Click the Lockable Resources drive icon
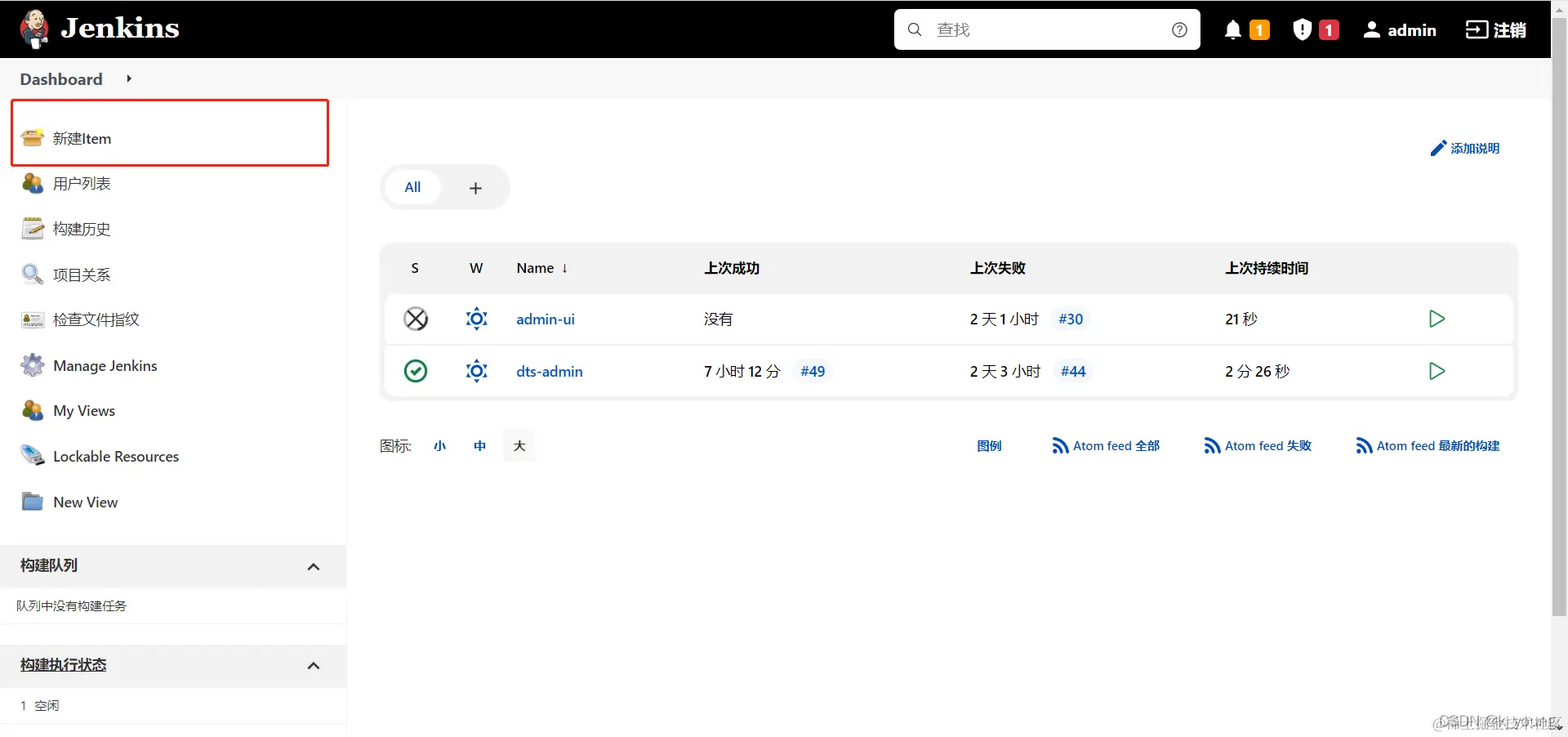The image size is (1568, 737). (x=33, y=456)
